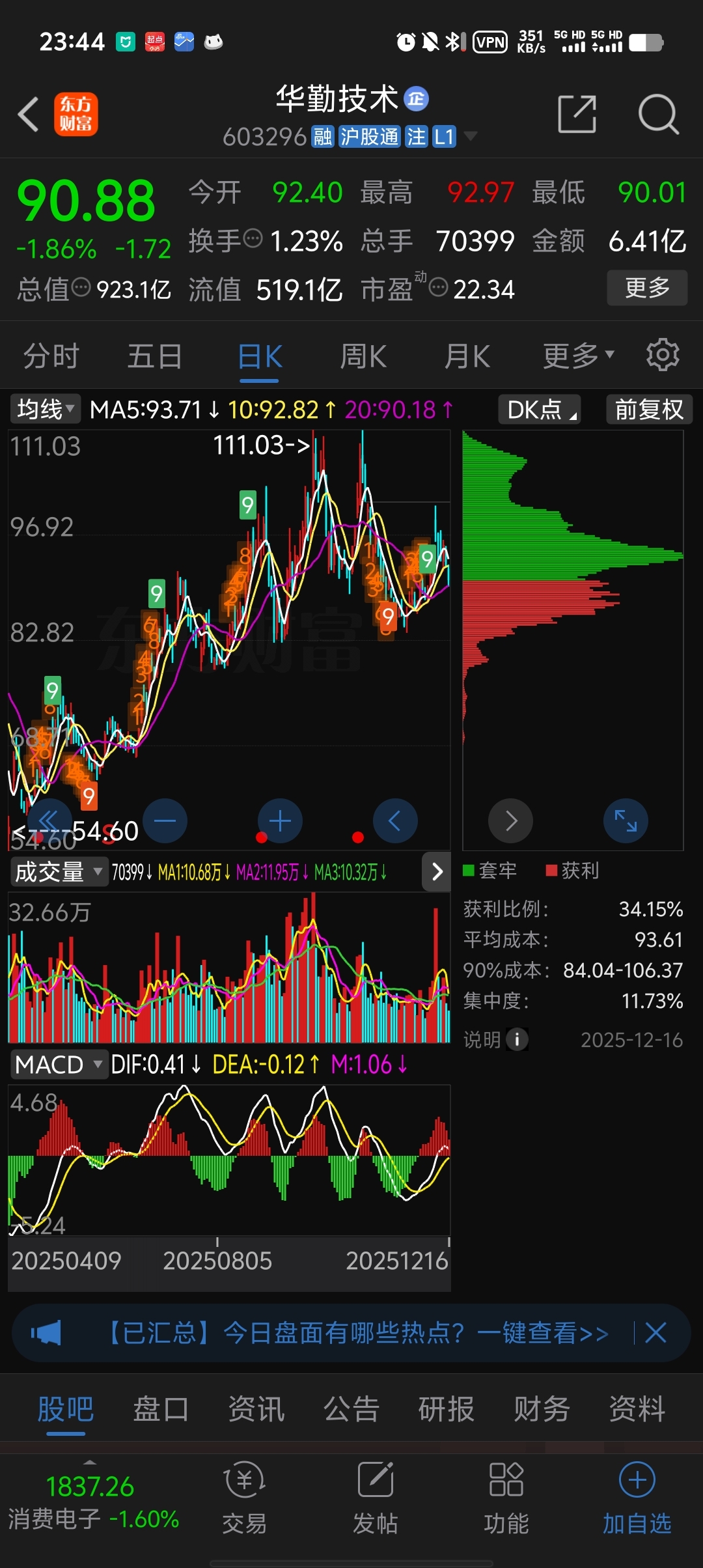This screenshot has height=1568, width=703.
Task: Open 财务 finance tab
Action: (x=542, y=1409)
